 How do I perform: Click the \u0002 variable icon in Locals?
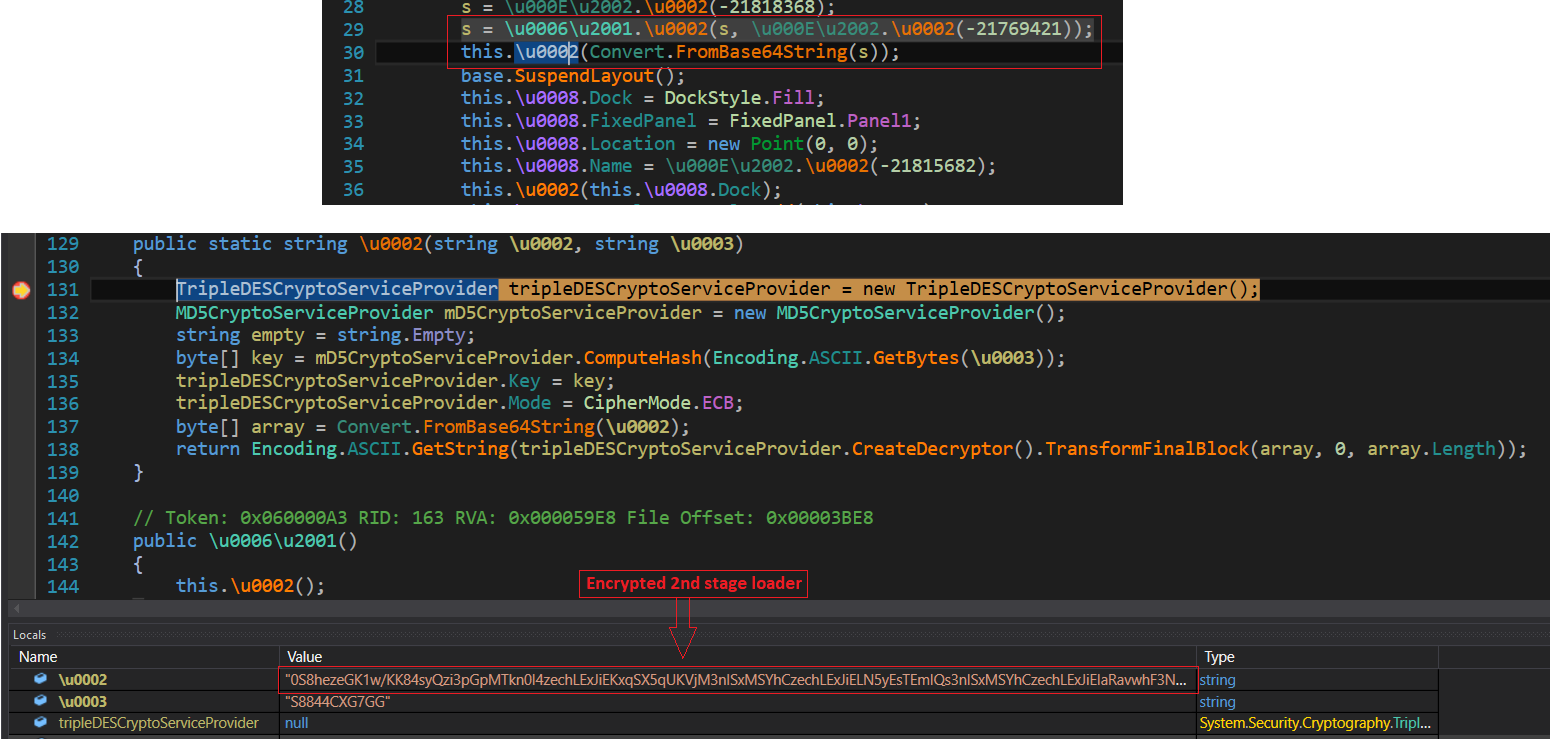40,680
